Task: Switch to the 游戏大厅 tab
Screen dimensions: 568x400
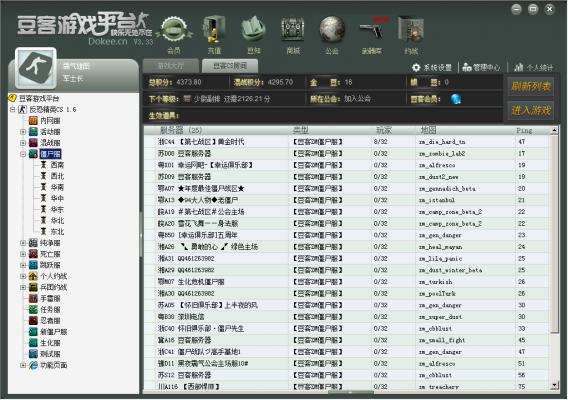Action: click(x=171, y=66)
